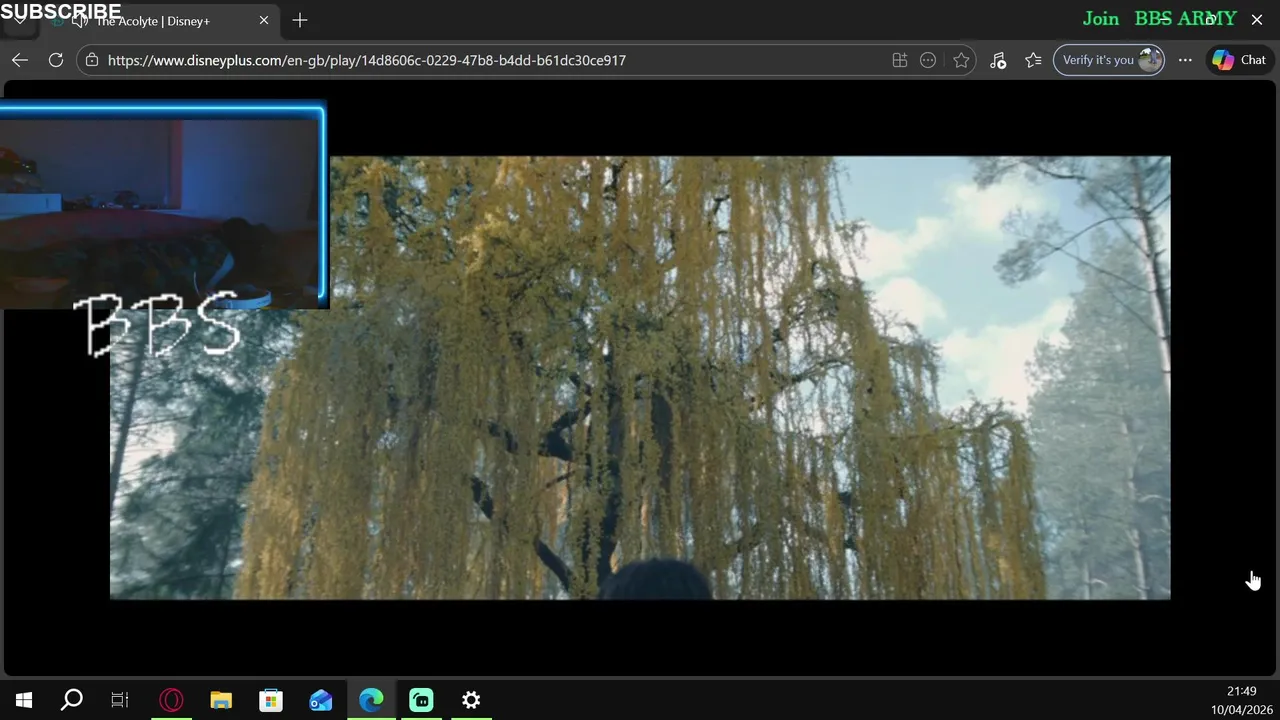The height and width of the screenshot is (720, 1280).
Task: Open Microsoft Store from taskbar
Action: pyautogui.click(x=271, y=700)
